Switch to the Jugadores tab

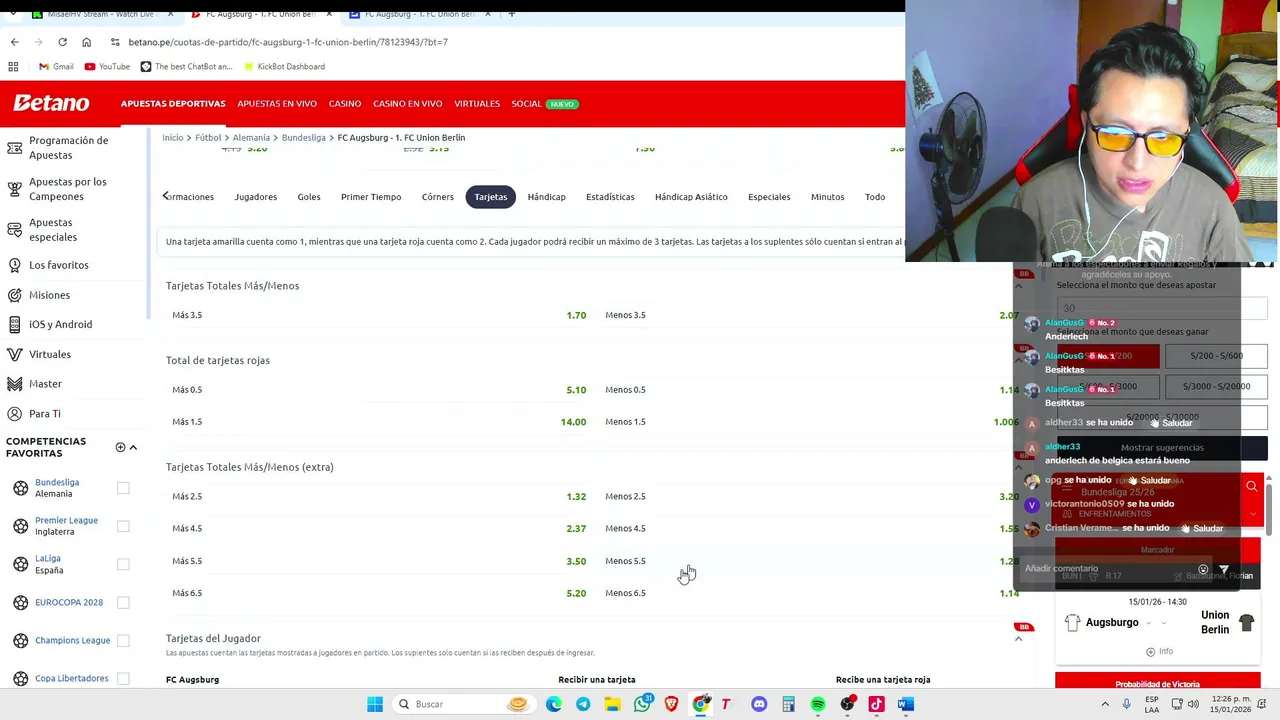[x=256, y=197]
